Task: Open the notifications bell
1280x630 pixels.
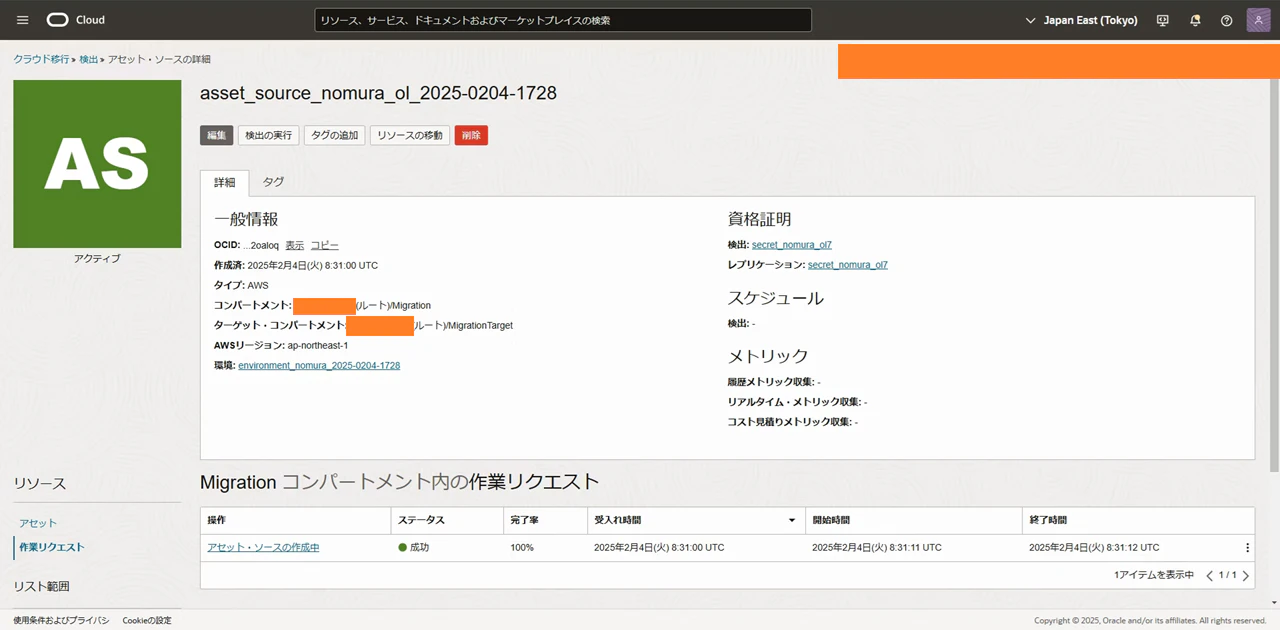Action: (1195, 20)
